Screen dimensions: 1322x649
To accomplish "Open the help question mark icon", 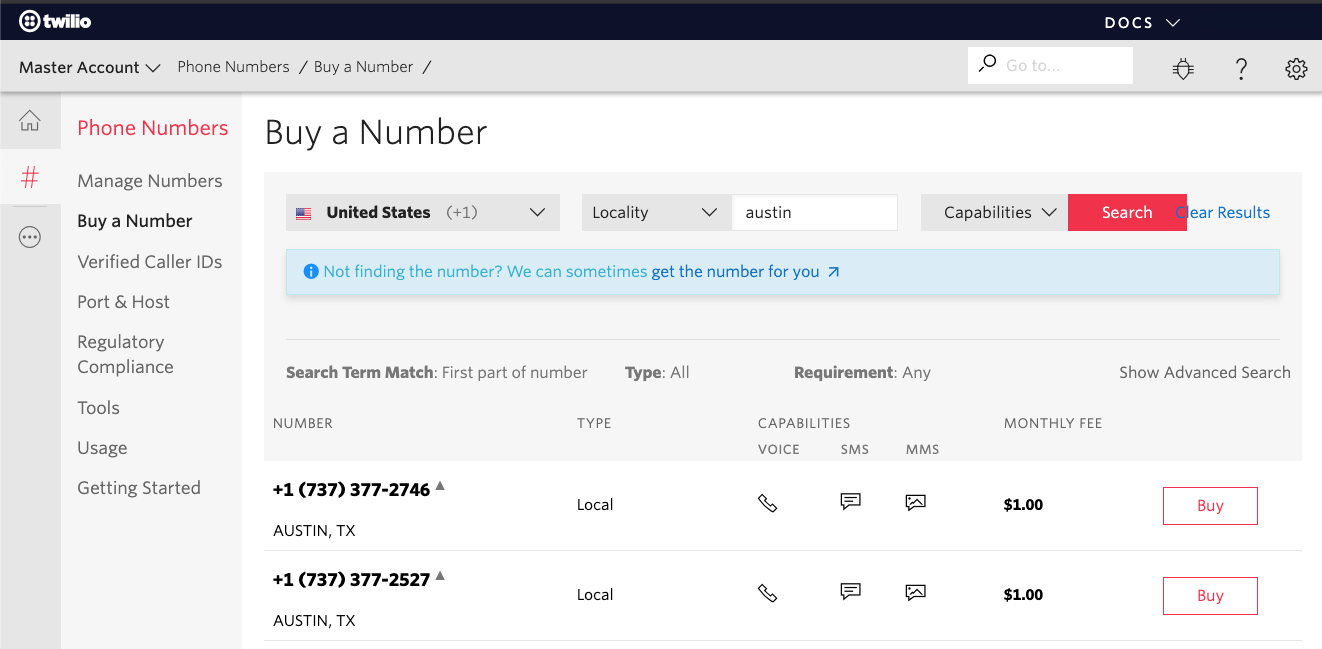I will (1241, 68).
